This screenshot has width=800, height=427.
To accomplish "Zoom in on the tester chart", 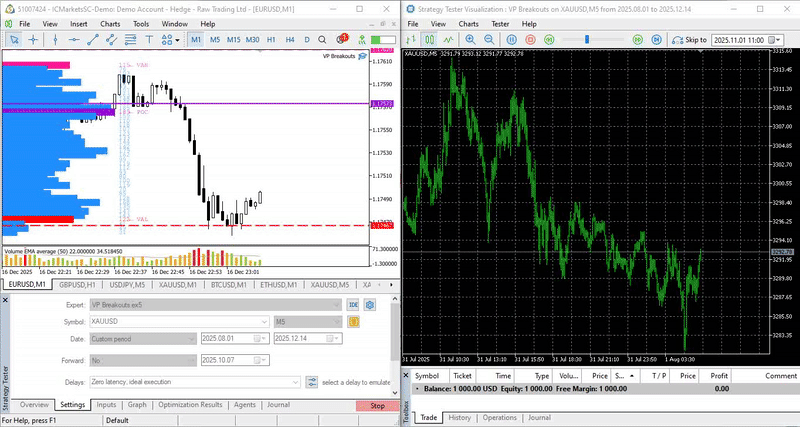I will pos(470,39).
